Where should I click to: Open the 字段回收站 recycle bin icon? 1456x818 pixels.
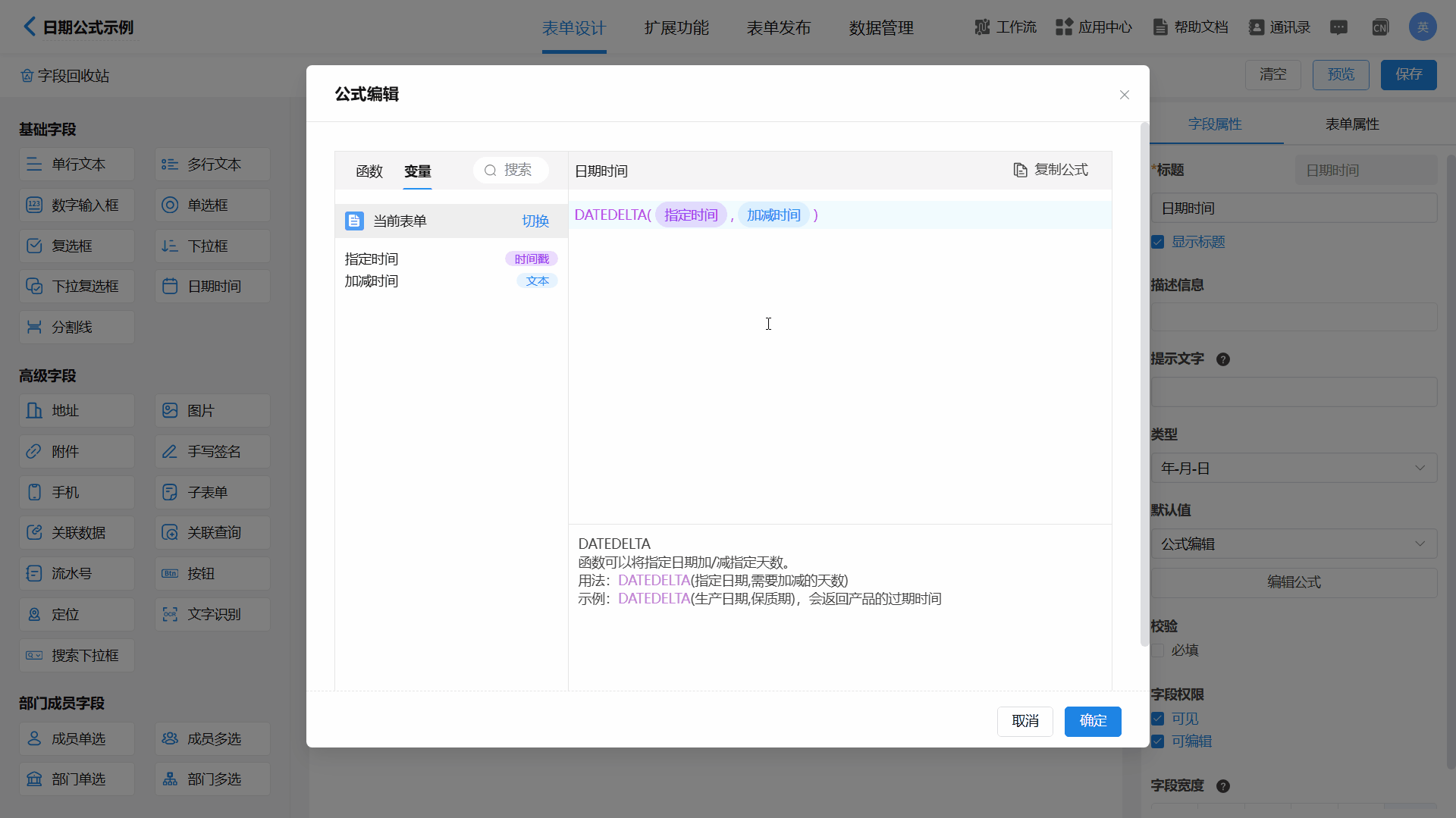pyautogui.click(x=27, y=76)
